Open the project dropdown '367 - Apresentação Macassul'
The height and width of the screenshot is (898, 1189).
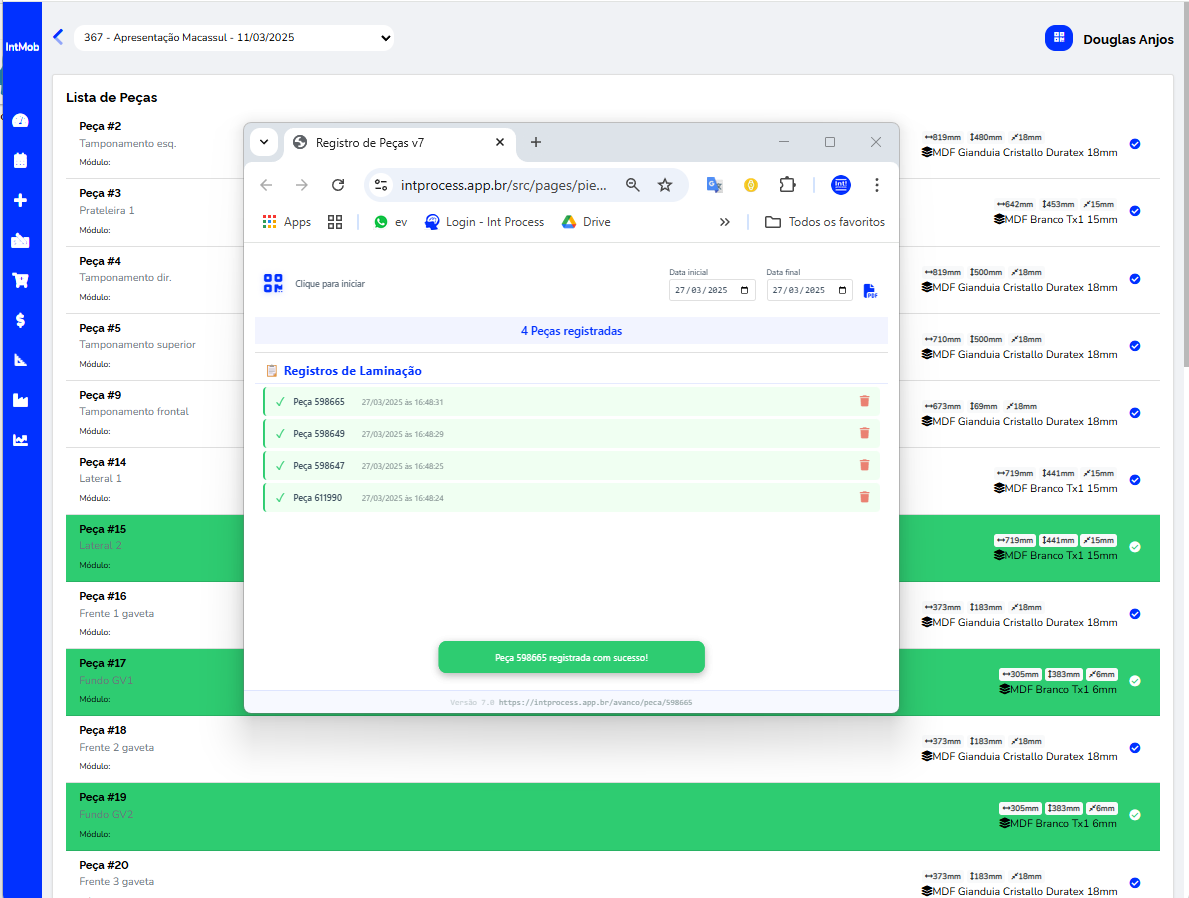click(x=233, y=38)
